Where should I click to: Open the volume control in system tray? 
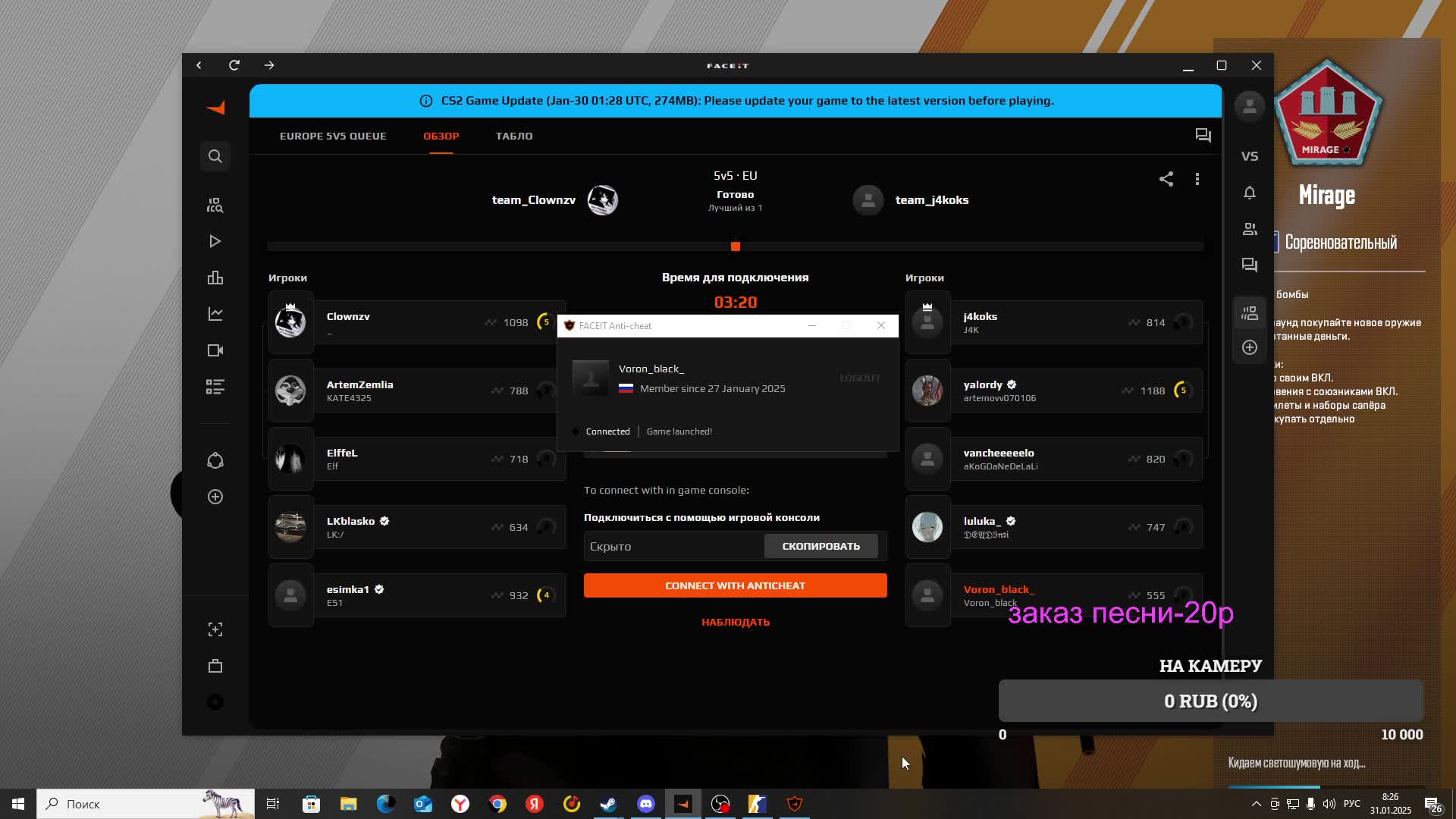(1329, 804)
